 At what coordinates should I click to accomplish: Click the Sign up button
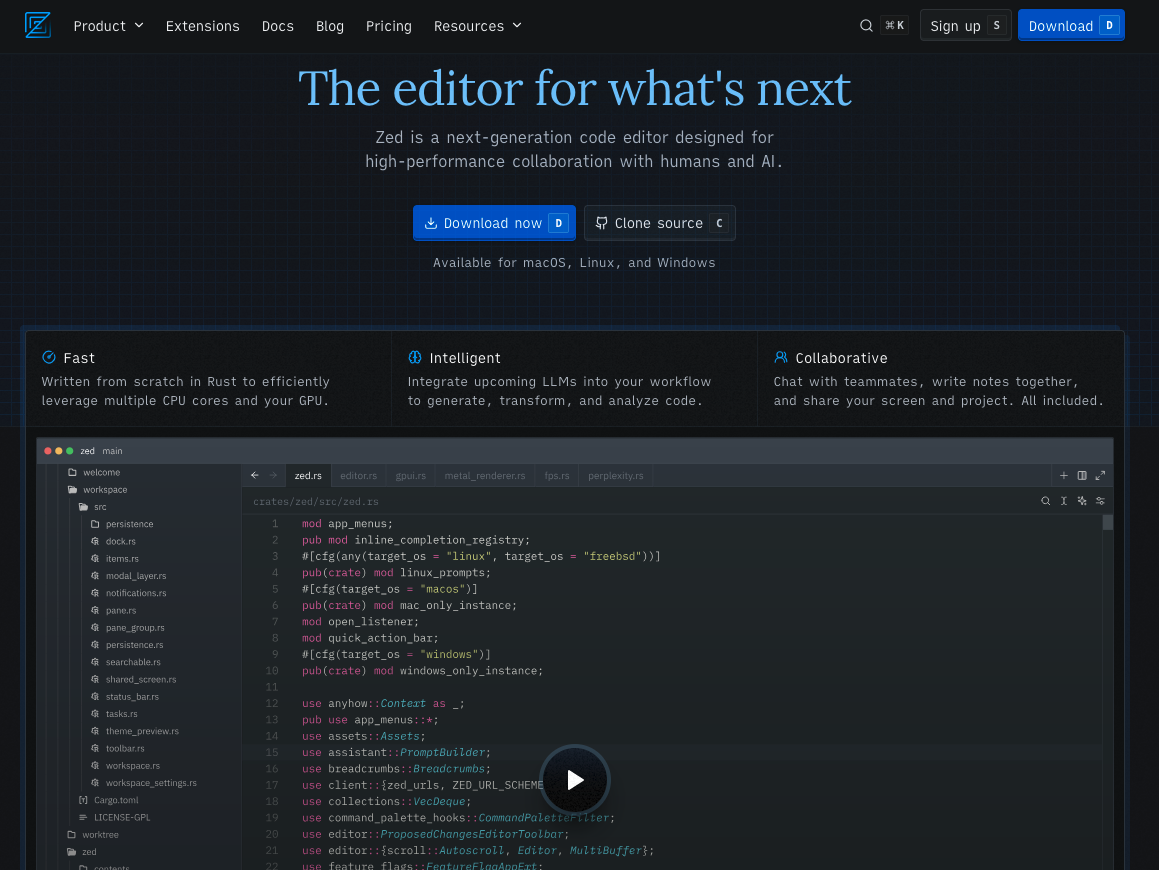coord(965,25)
